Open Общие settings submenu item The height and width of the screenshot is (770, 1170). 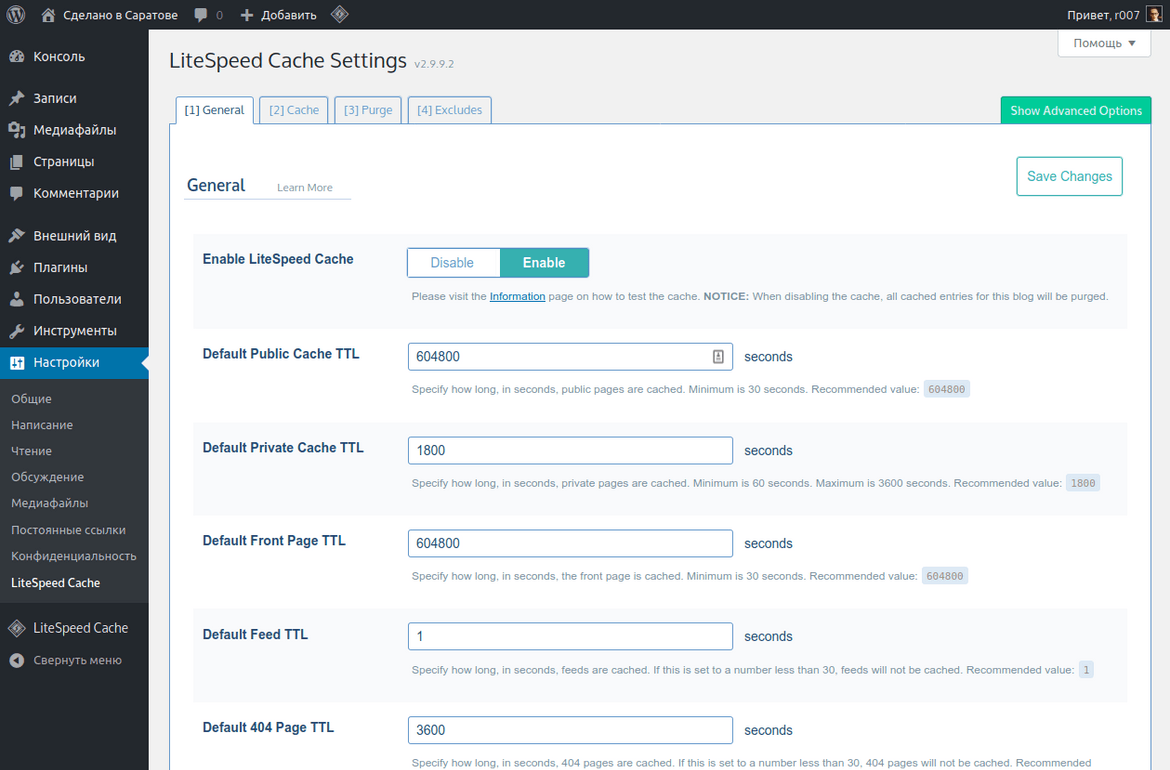31,399
